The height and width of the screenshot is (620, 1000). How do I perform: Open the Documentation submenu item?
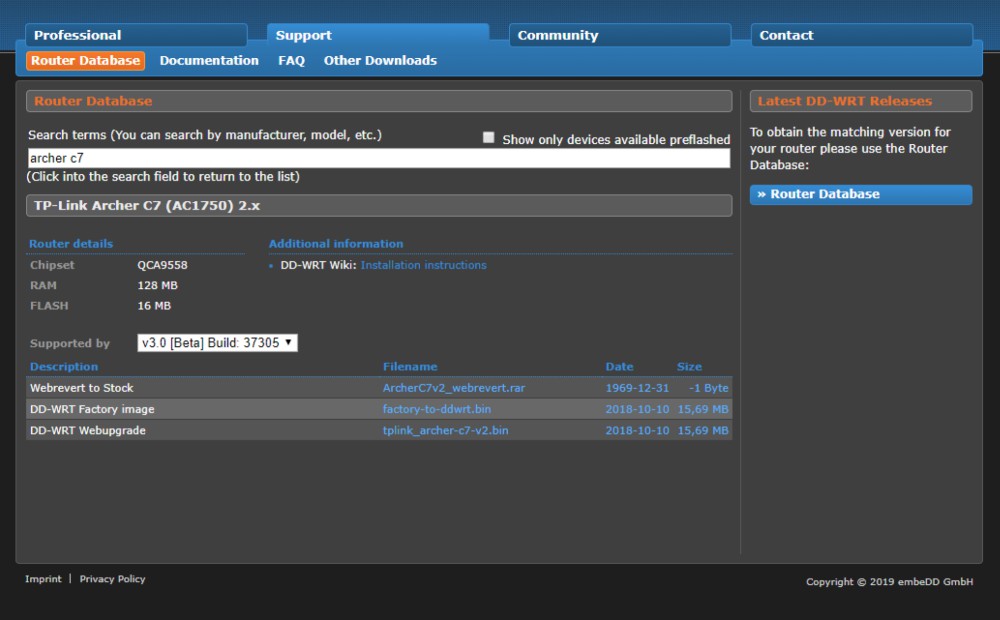(x=209, y=61)
